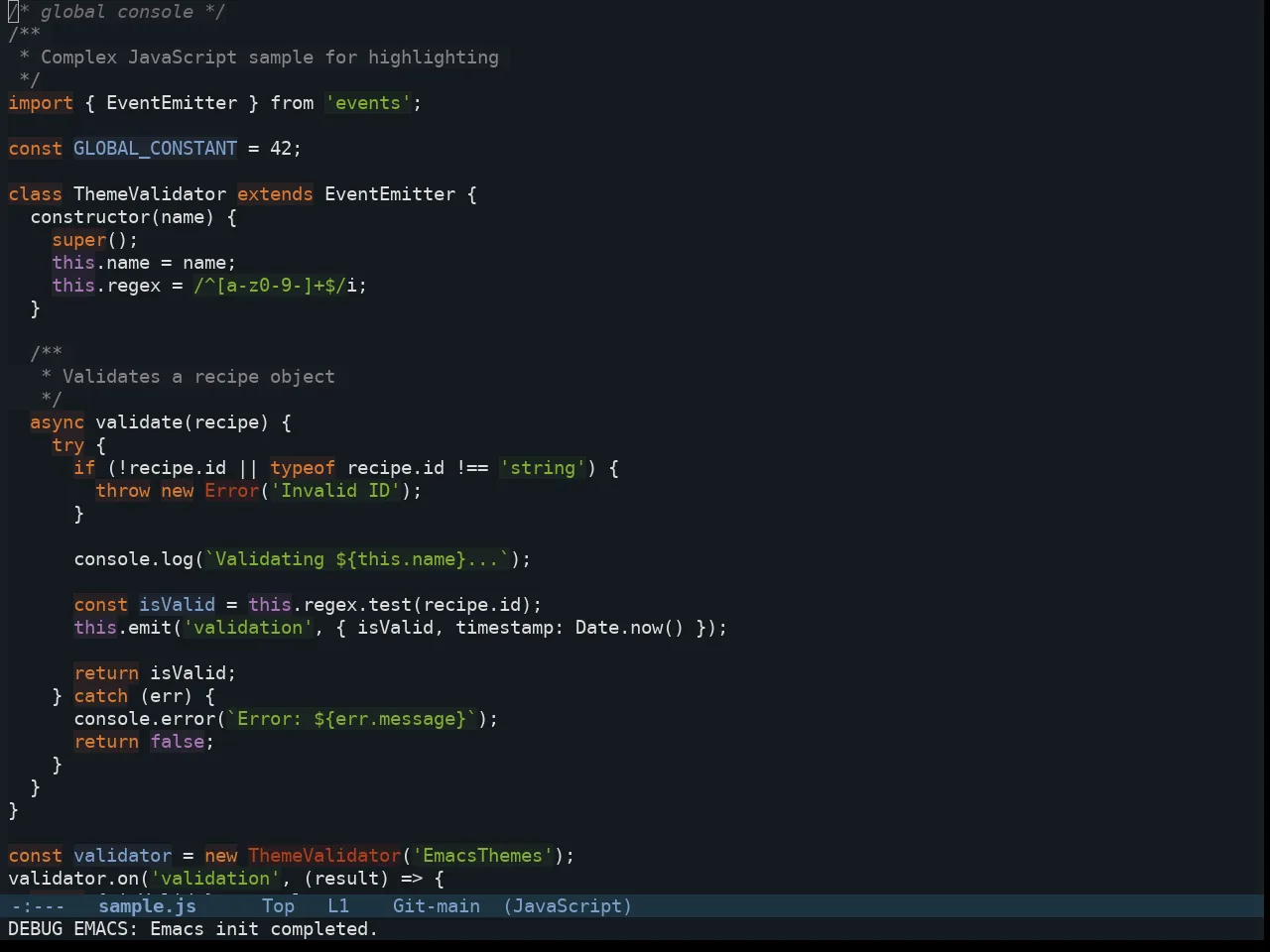Screen dimensions: 1270x952
Task: Click the Git-main branch indicator
Action: (x=437, y=905)
